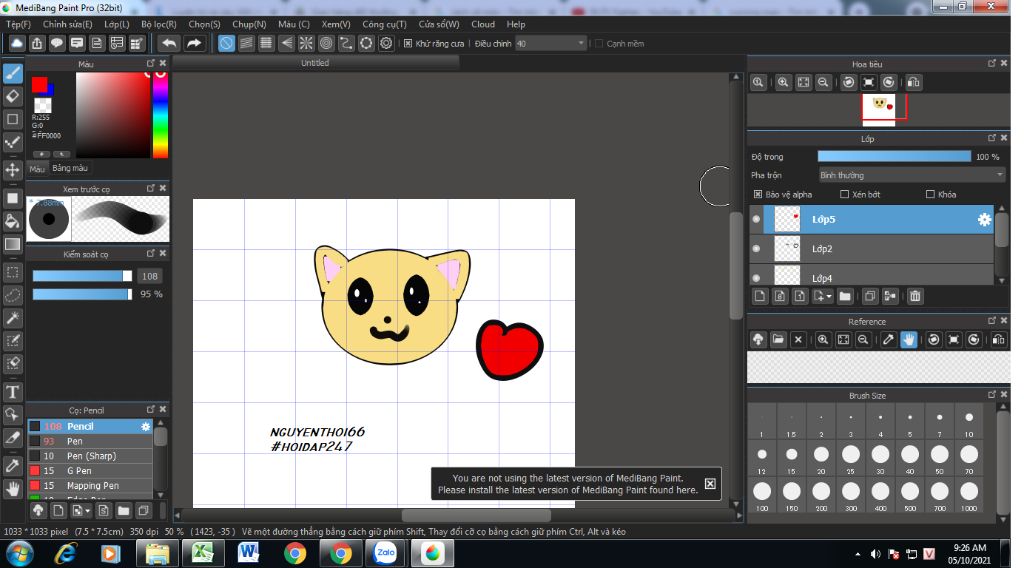
Task: Click the Undo arrow
Action: 169,44
